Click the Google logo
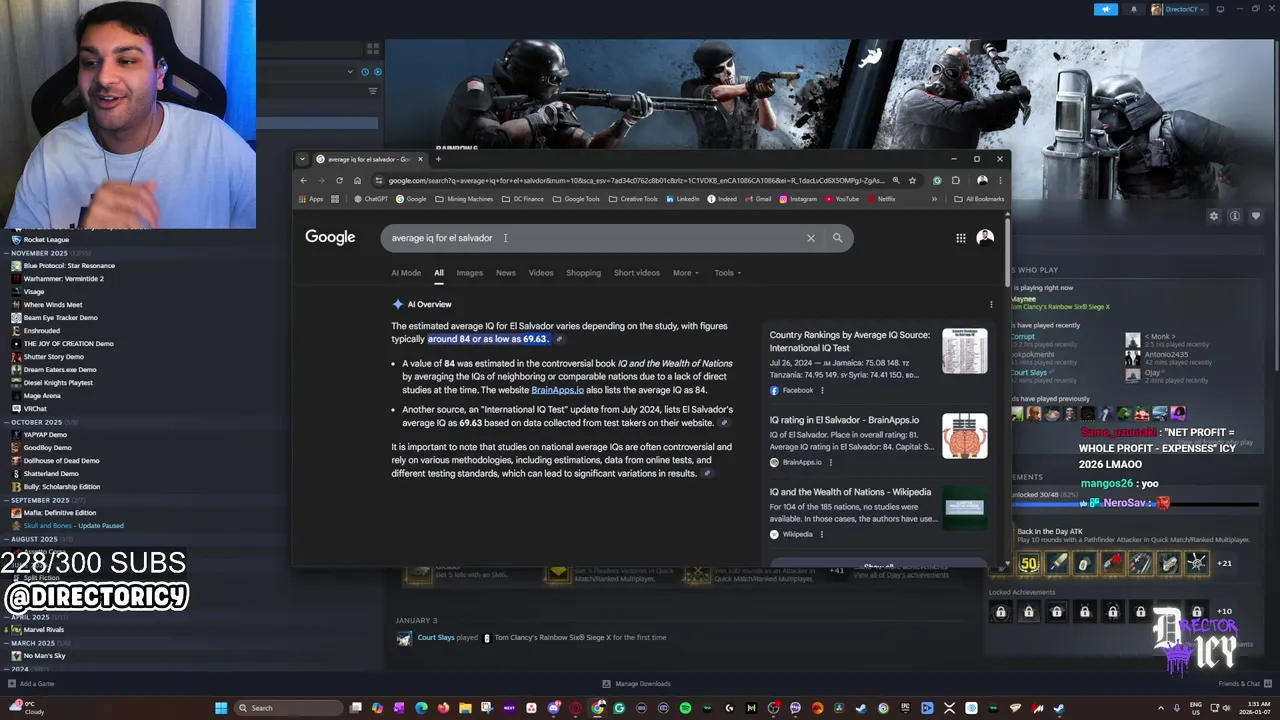The height and width of the screenshot is (720, 1280). (330, 237)
